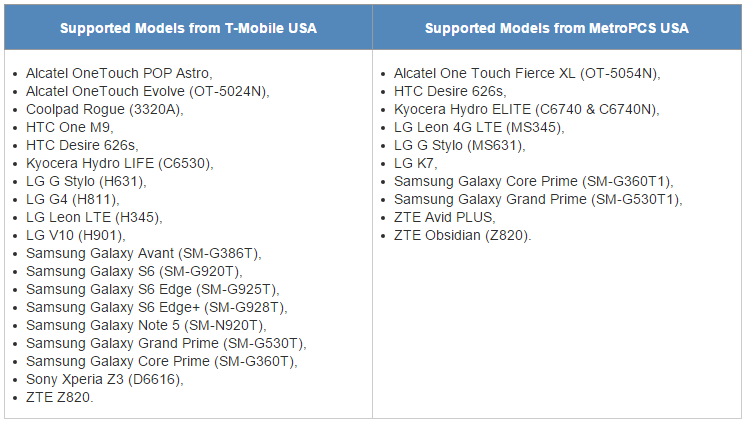
Task: Click Samsung Galaxy Note 5 (SM-N920T)
Action: coord(146,325)
